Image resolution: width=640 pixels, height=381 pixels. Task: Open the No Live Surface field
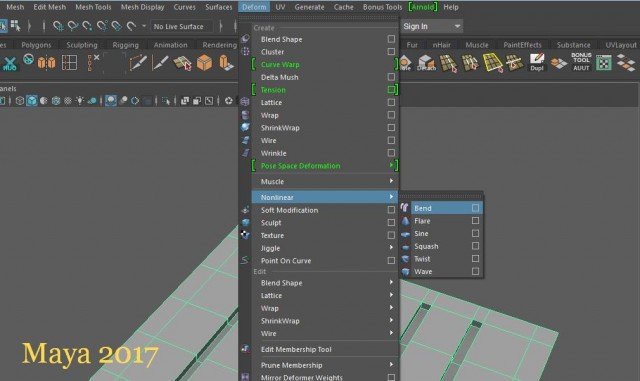(x=182, y=27)
